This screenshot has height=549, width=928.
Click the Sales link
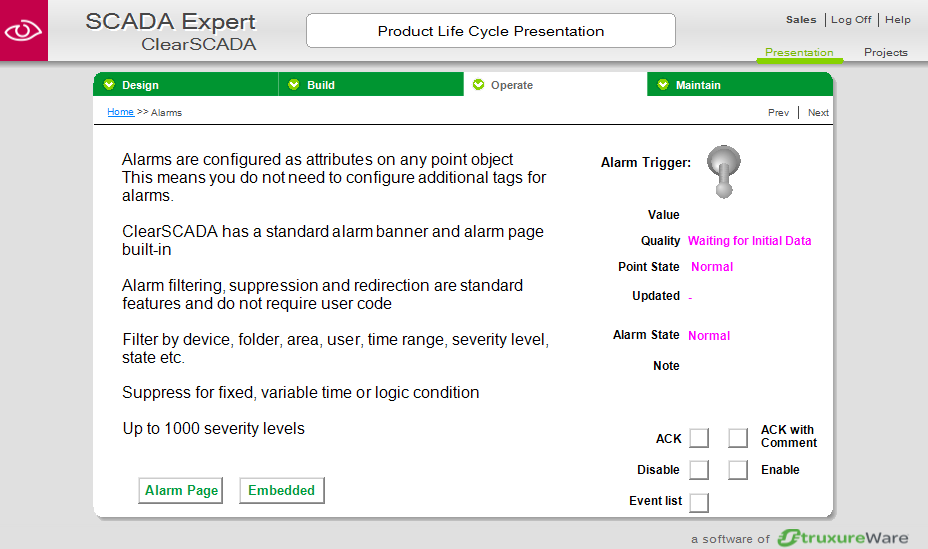pos(801,20)
